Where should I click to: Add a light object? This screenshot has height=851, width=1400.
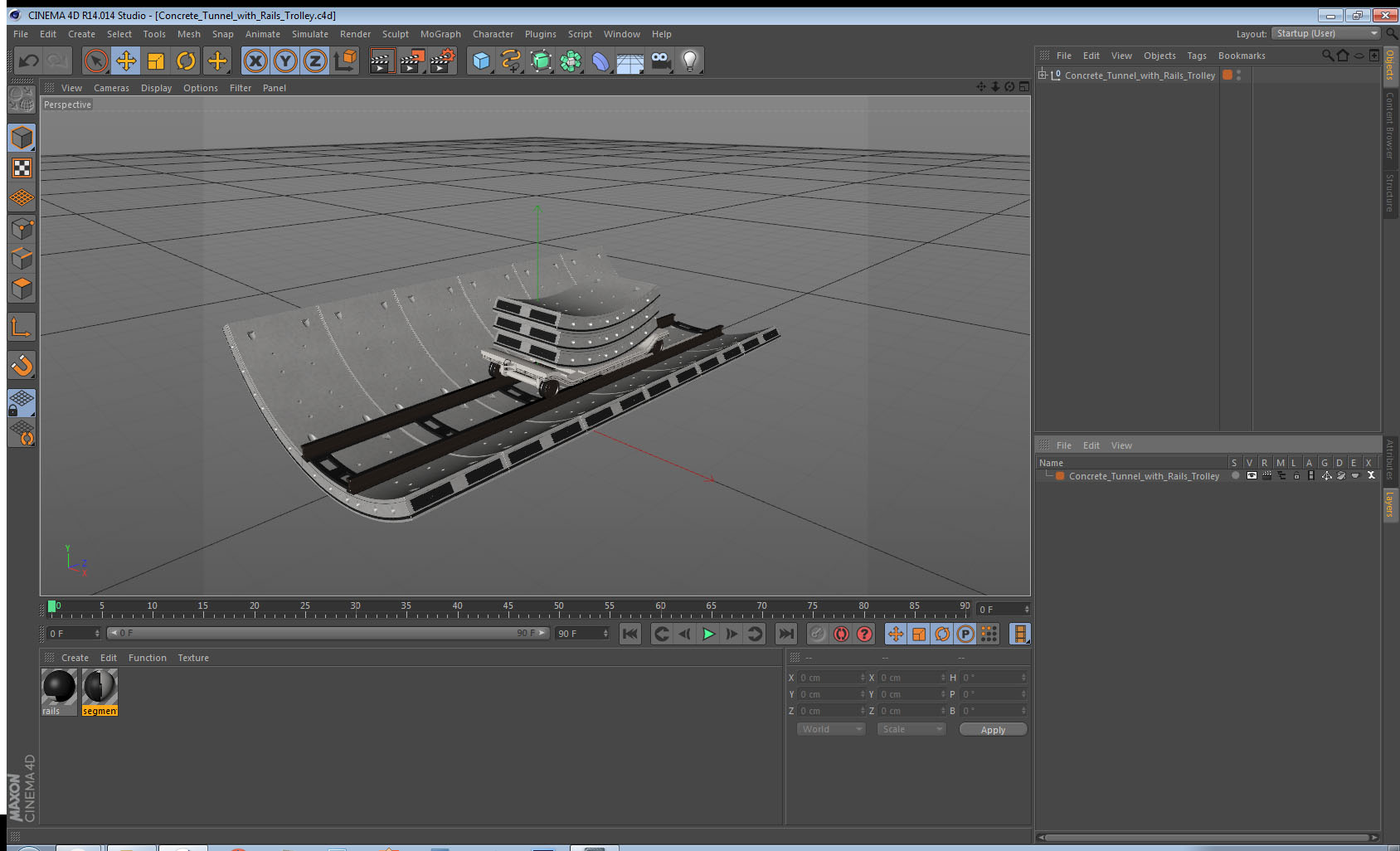[690, 61]
